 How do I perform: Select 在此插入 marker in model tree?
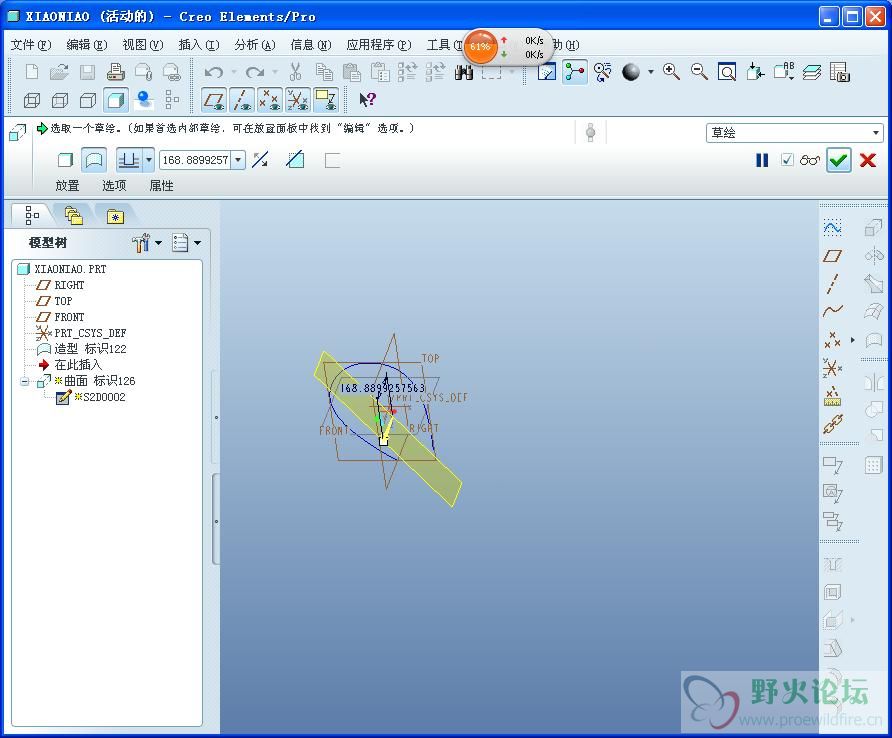[71, 364]
